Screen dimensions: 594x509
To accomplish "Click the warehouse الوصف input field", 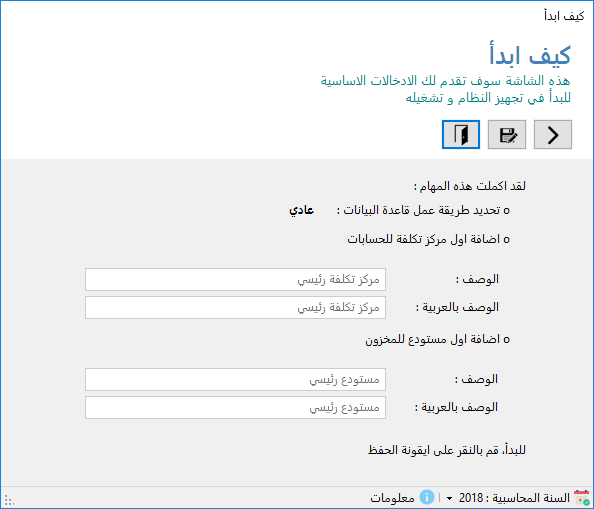I will tap(235, 379).
